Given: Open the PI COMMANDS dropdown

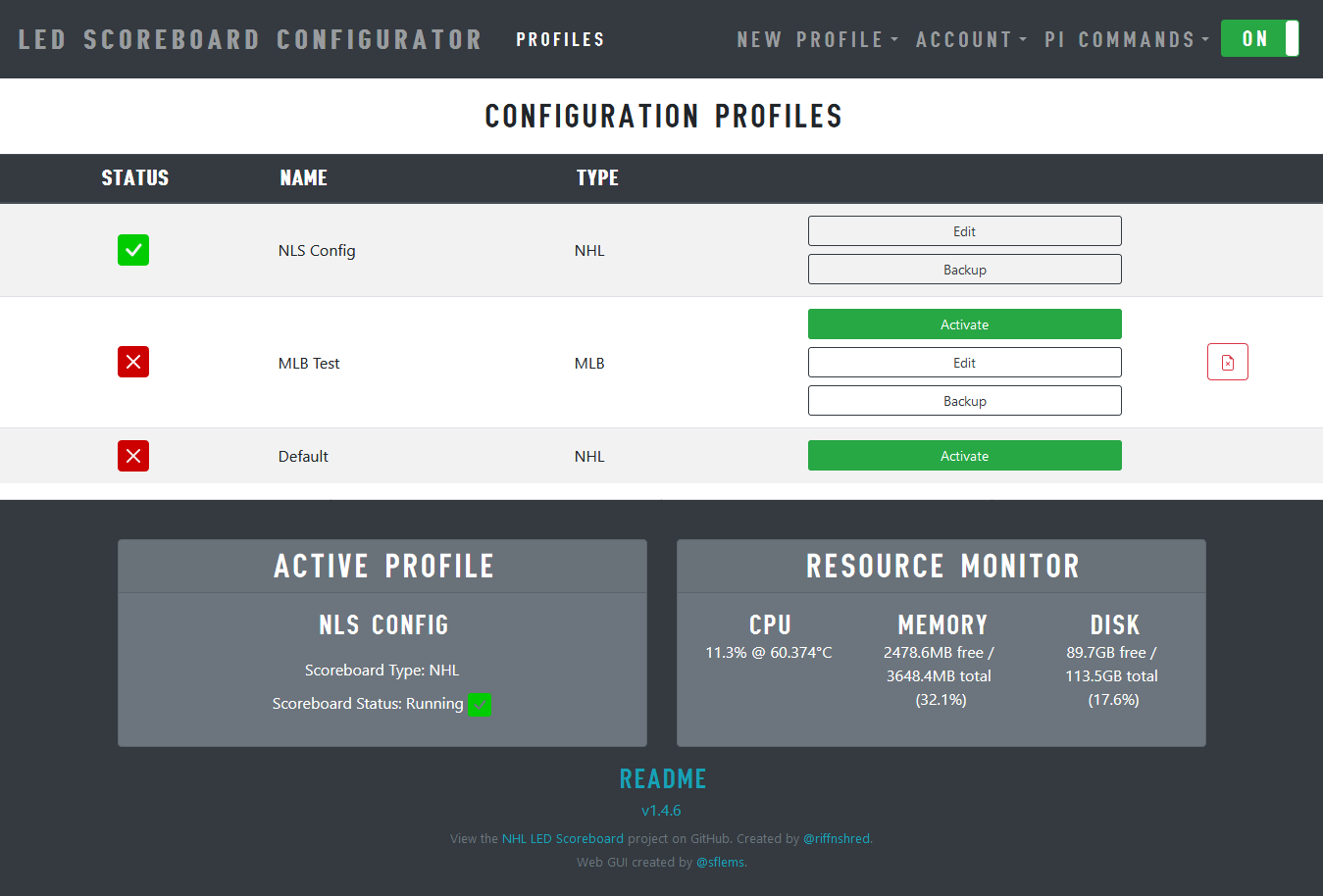Looking at the screenshot, I should tap(1126, 39).
